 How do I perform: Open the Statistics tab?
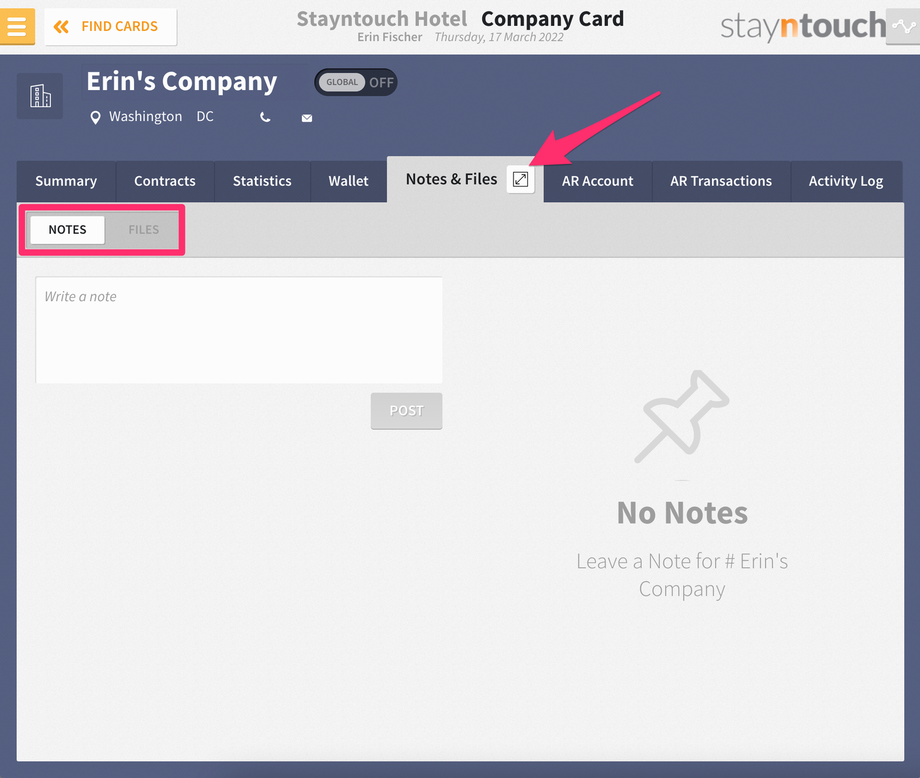pos(262,181)
